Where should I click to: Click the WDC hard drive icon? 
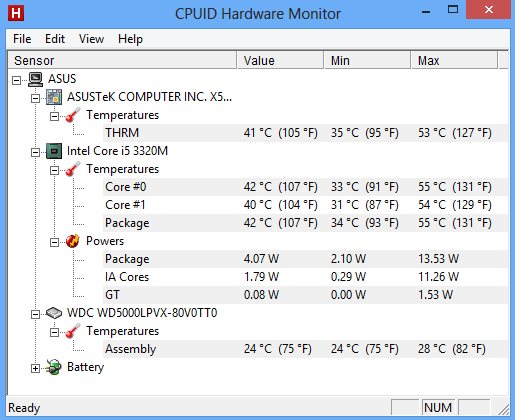coord(54,313)
